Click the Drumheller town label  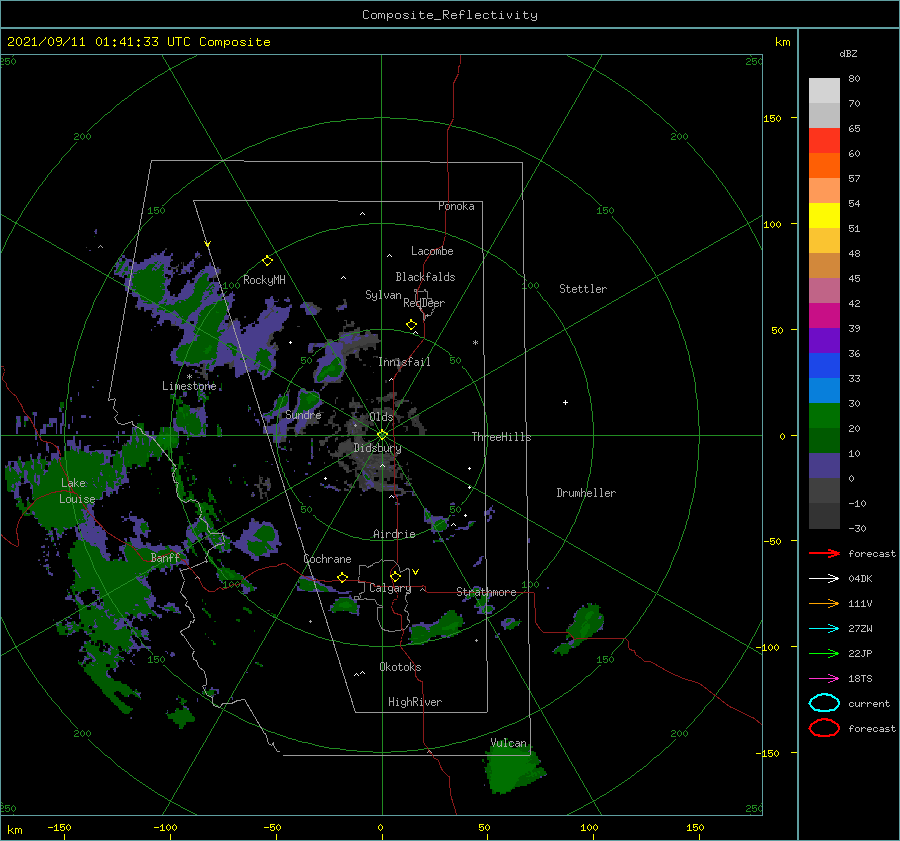click(x=586, y=493)
